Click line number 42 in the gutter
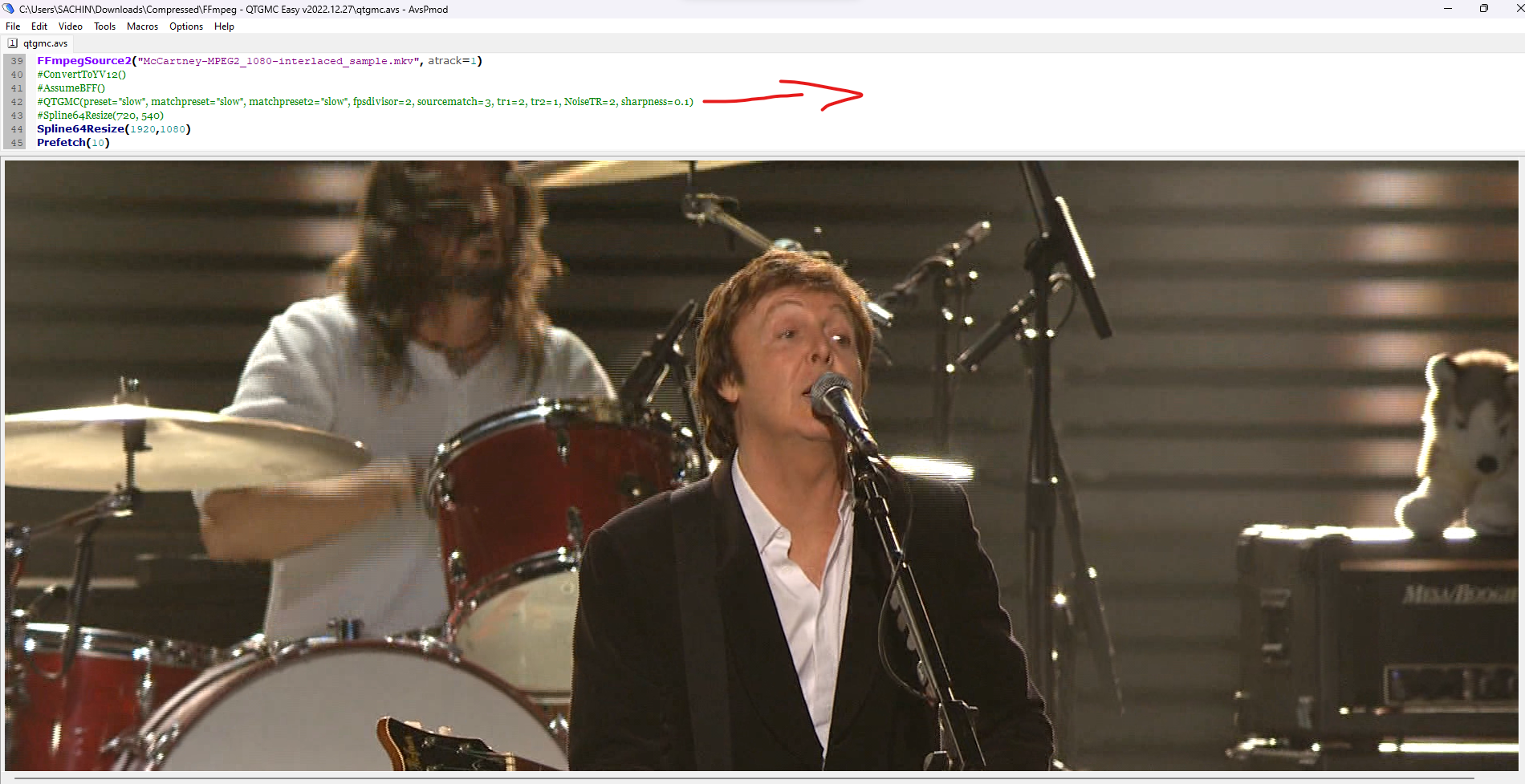 pos(17,102)
